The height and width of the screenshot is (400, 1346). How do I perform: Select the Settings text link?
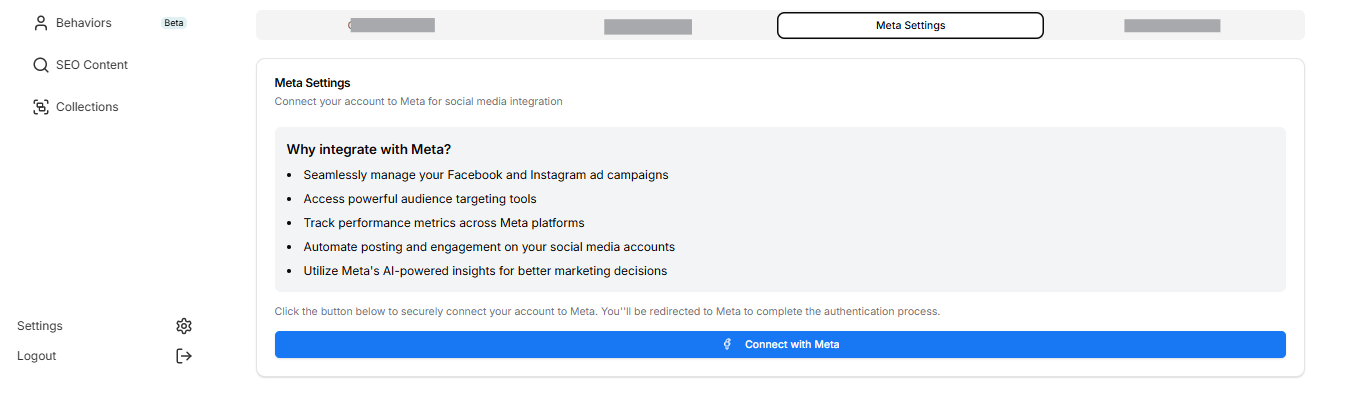[x=40, y=326]
